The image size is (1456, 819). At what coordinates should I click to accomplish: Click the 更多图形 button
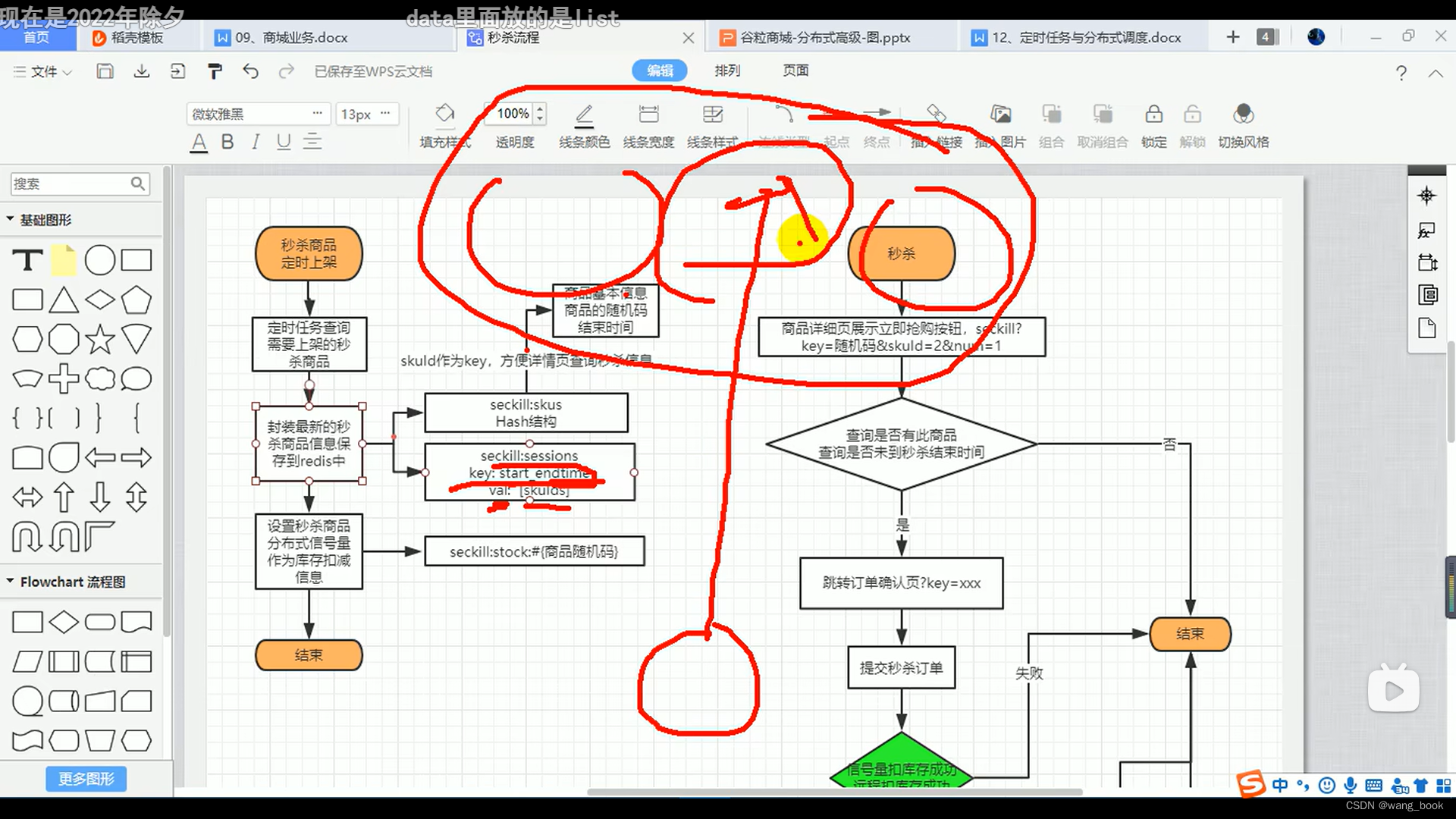[x=86, y=779]
